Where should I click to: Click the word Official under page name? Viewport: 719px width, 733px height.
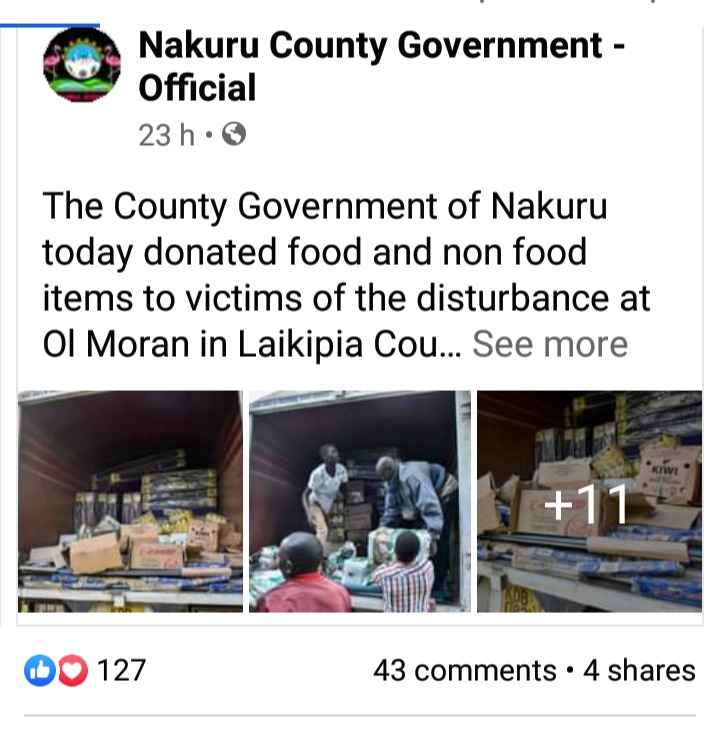tap(197, 87)
